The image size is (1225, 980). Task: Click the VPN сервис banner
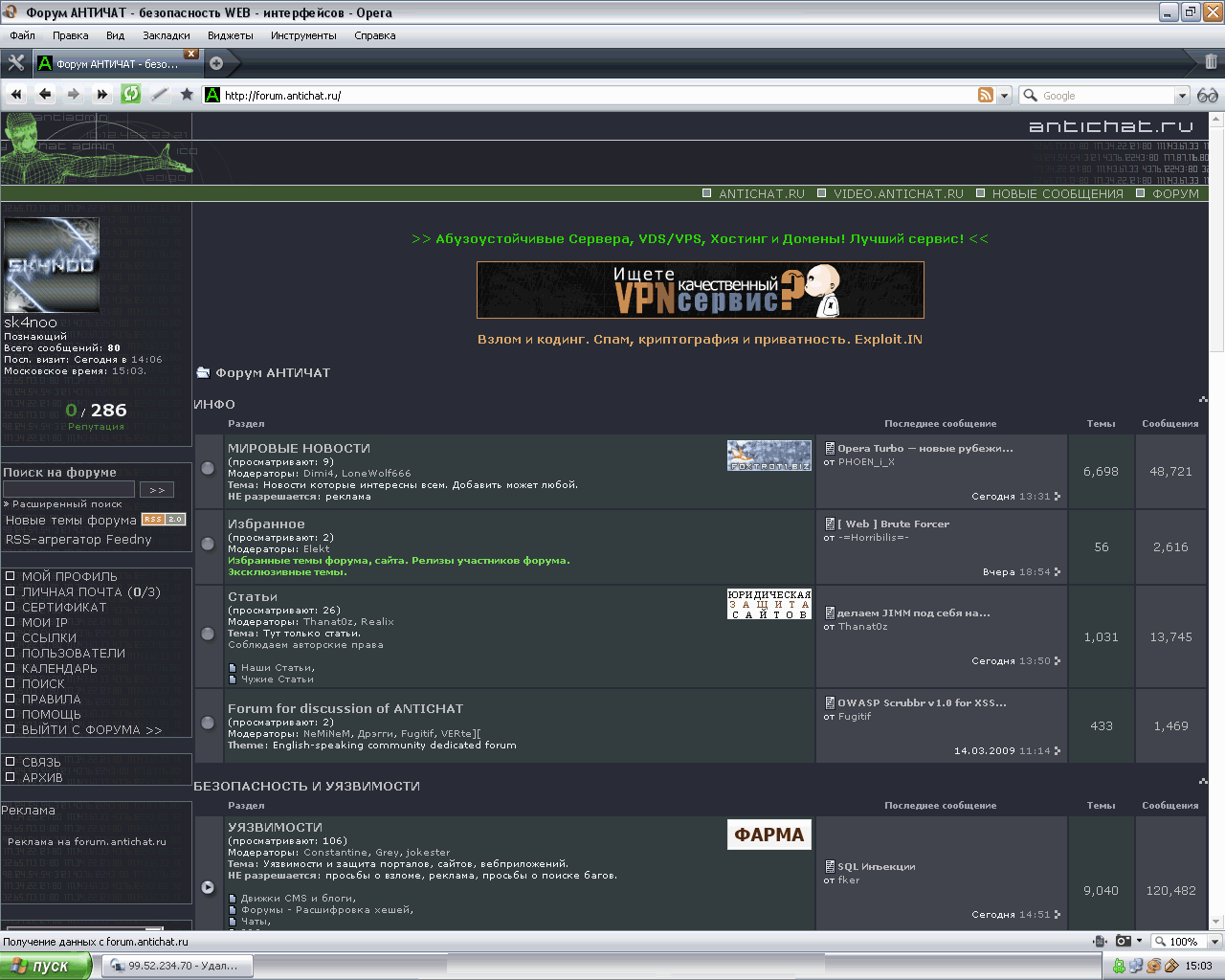click(x=700, y=290)
